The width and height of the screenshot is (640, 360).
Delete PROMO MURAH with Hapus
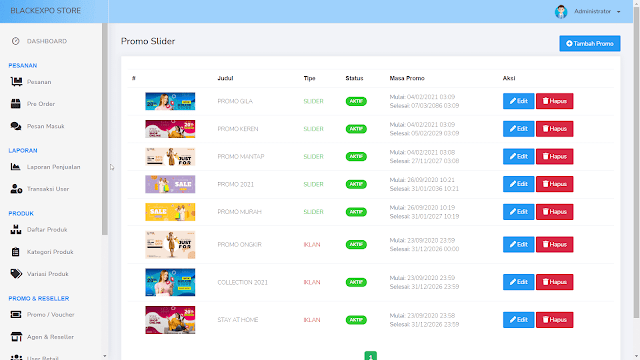554,212
